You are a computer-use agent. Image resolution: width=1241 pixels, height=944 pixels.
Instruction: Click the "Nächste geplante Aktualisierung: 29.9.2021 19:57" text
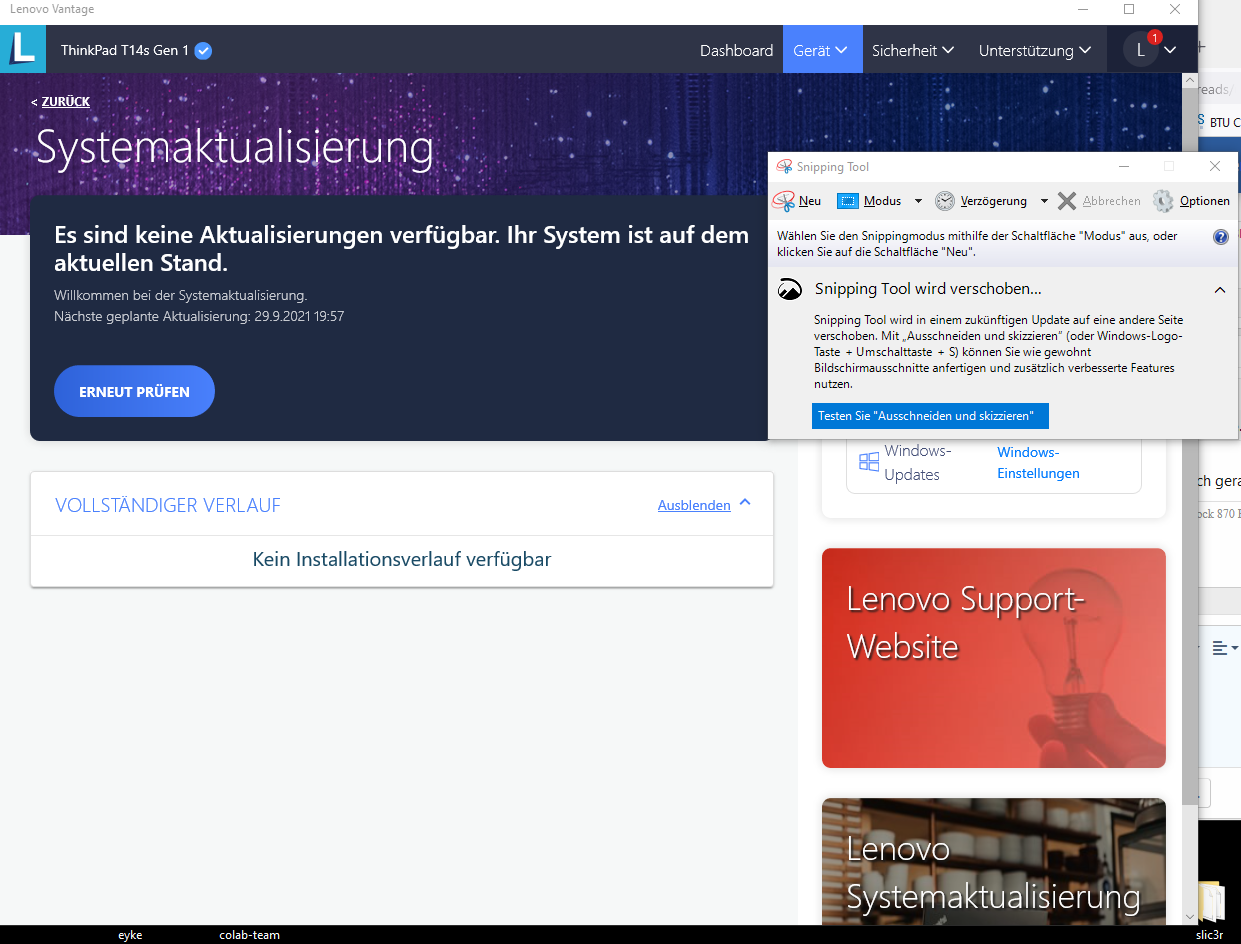[199, 316]
